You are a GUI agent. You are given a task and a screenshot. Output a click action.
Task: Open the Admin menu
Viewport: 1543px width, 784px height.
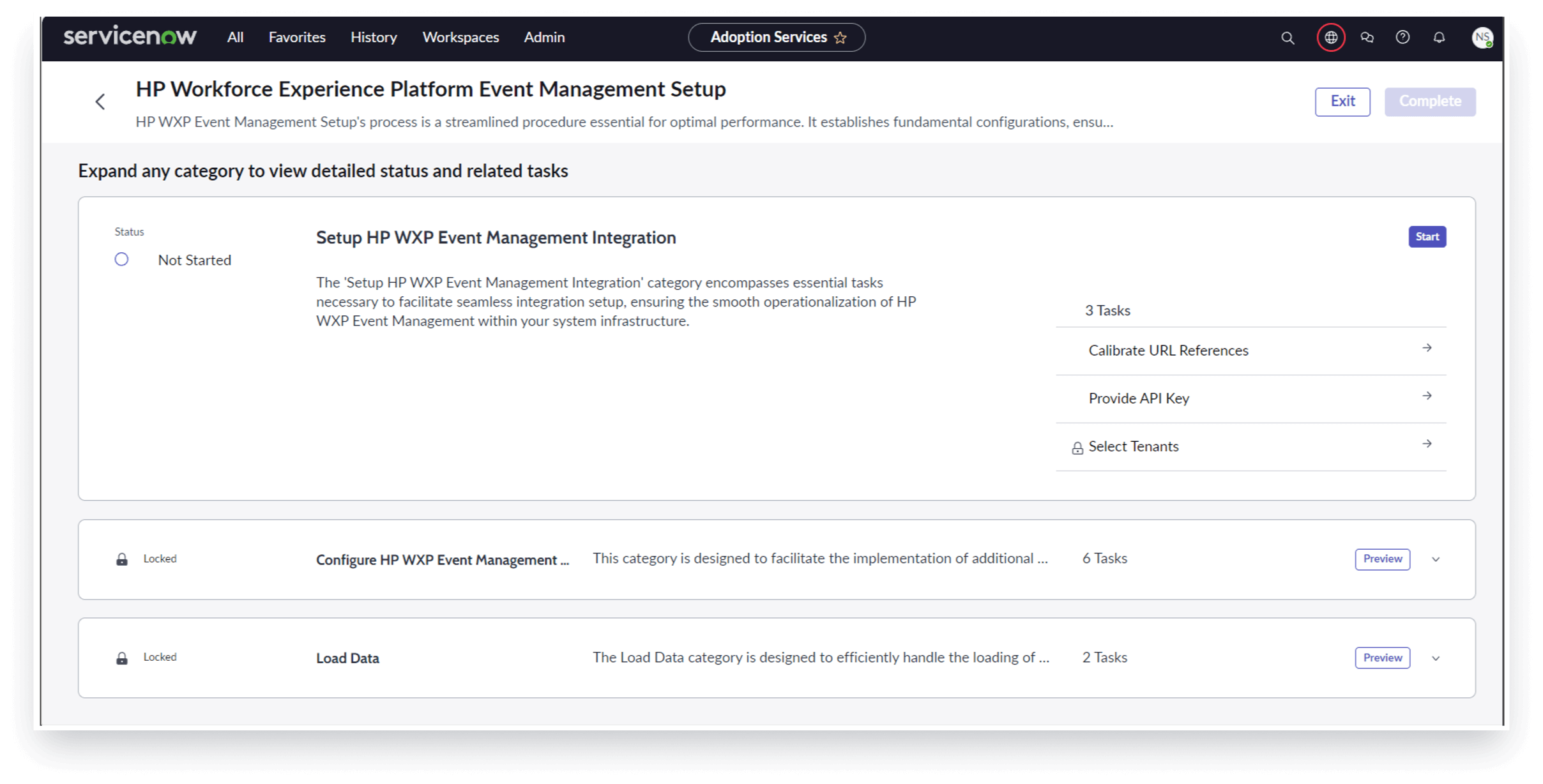(x=544, y=37)
